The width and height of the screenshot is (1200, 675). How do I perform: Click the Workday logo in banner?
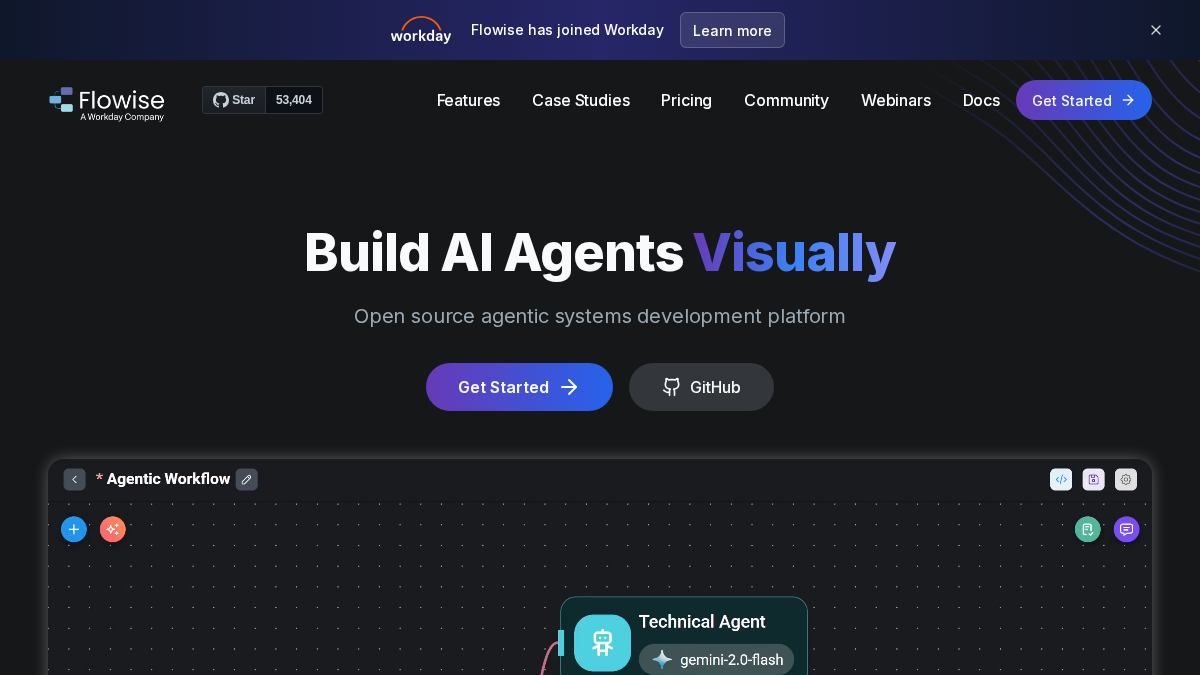(x=421, y=30)
